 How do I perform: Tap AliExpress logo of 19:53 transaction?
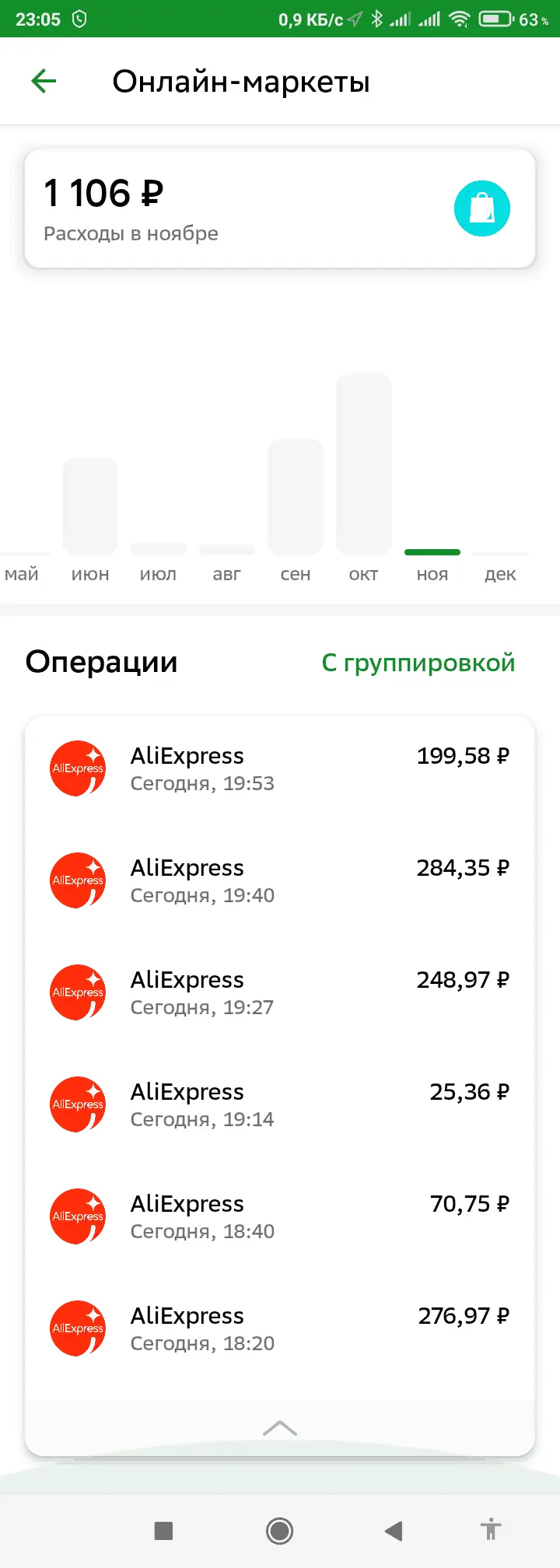pyautogui.click(x=78, y=768)
